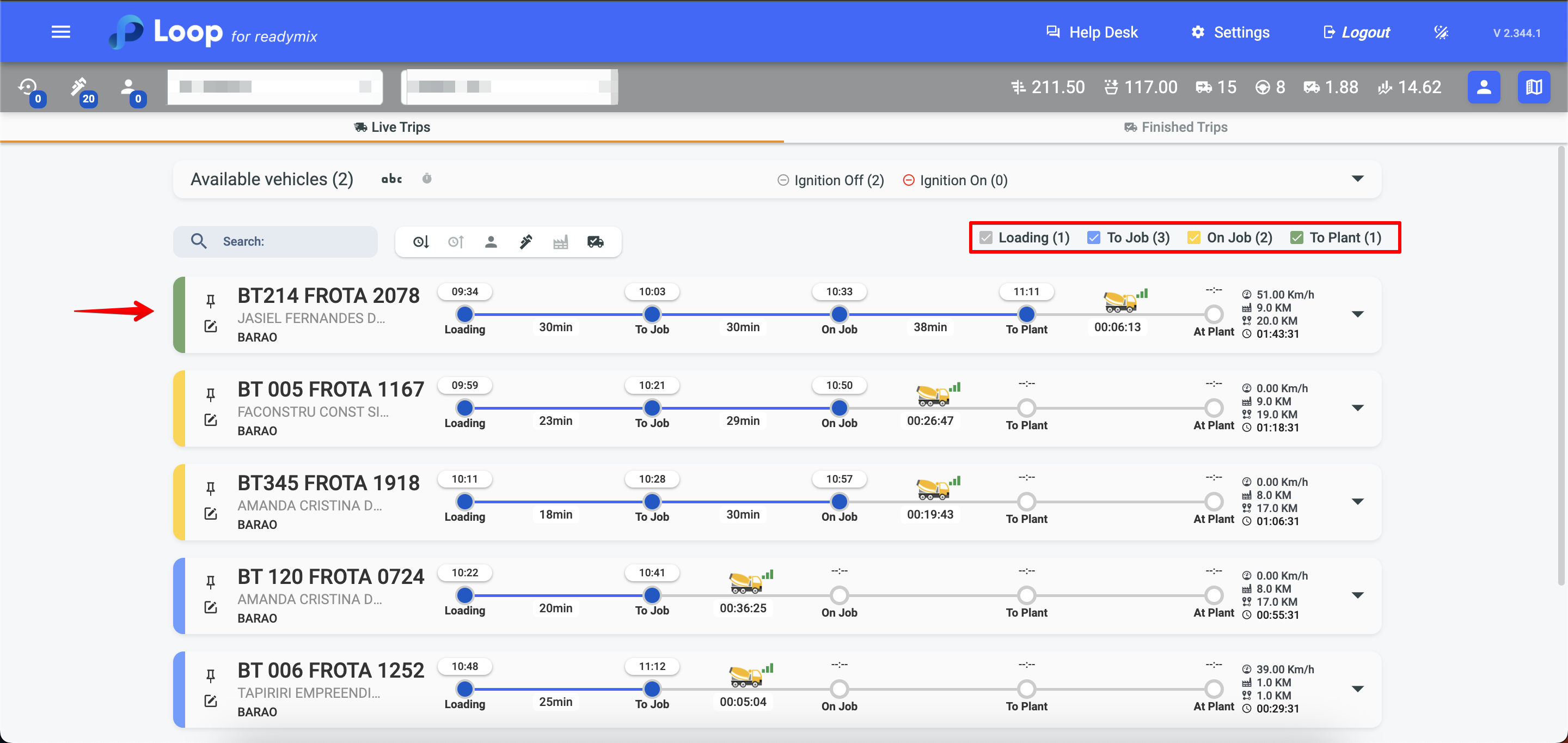Uncheck the To Job (3) filter
Viewport: 1568px width, 743px height.
pyautogui.click(x=1093, y=237)
